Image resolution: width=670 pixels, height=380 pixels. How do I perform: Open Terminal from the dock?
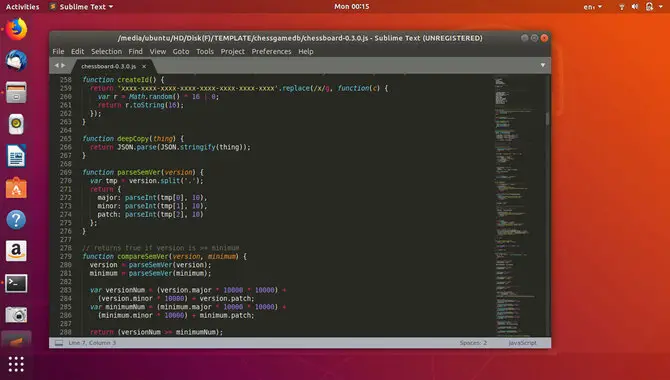point(16,283)
